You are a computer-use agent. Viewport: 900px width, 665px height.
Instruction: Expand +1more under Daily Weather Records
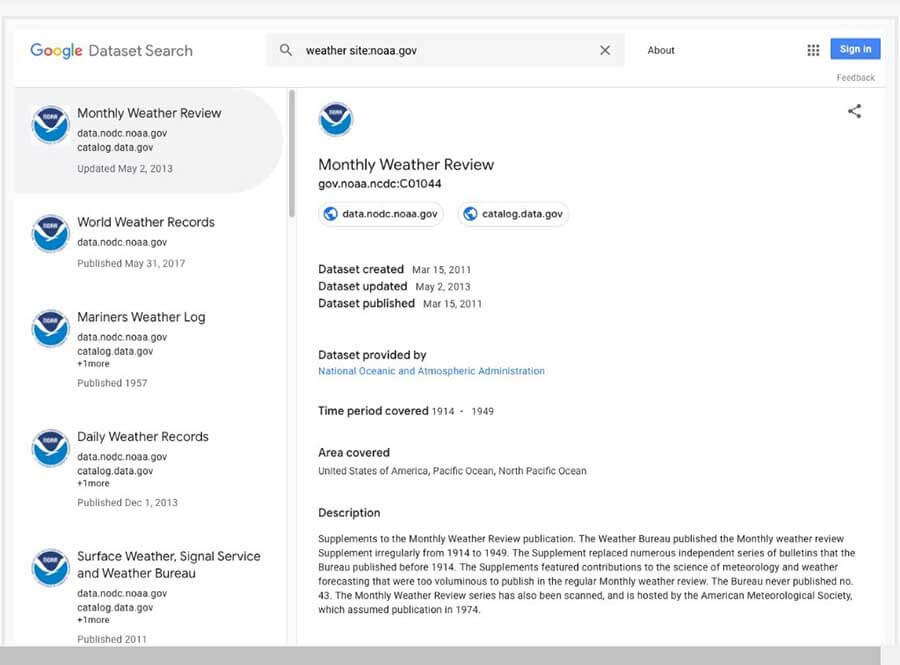click(93, 483)
